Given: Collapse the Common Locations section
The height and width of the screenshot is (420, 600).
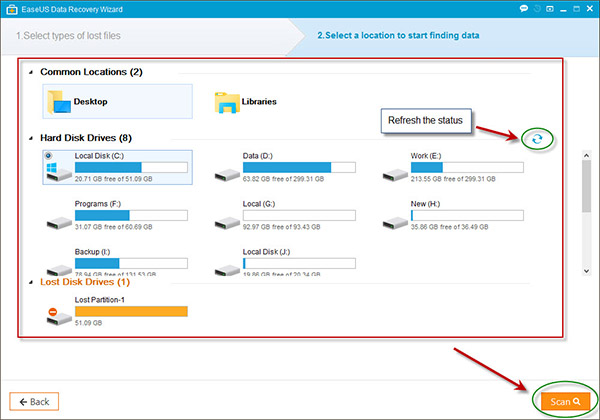Looking at the screenshot, I should (30, 72).
